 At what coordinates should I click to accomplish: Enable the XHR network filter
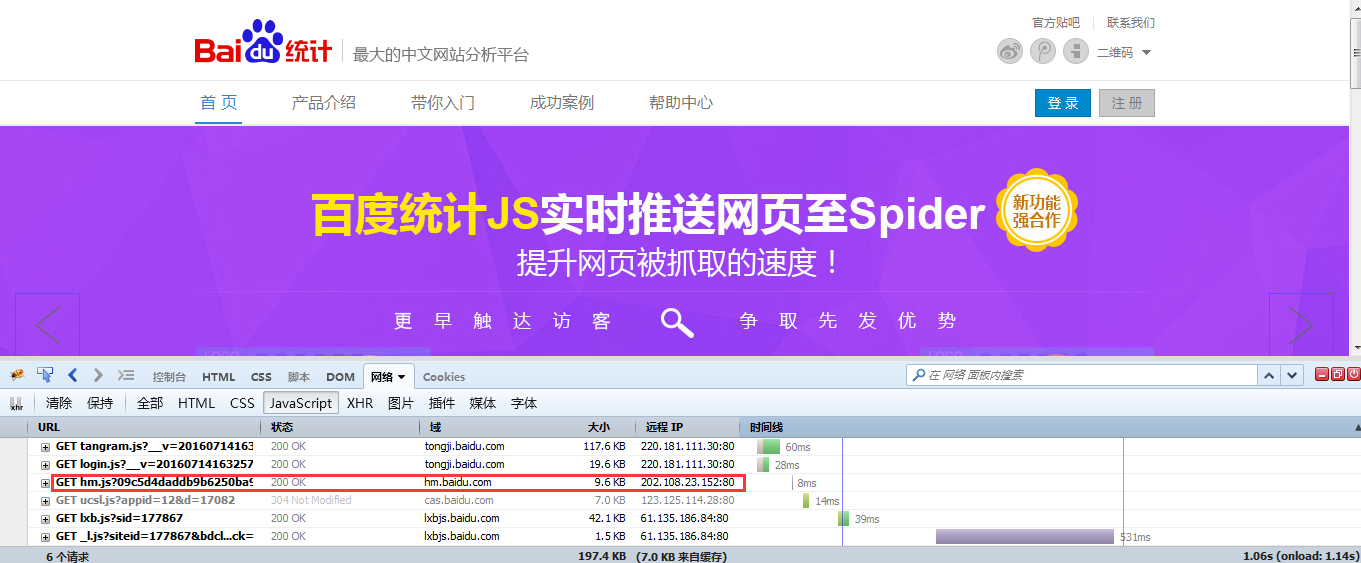(359, 403)
